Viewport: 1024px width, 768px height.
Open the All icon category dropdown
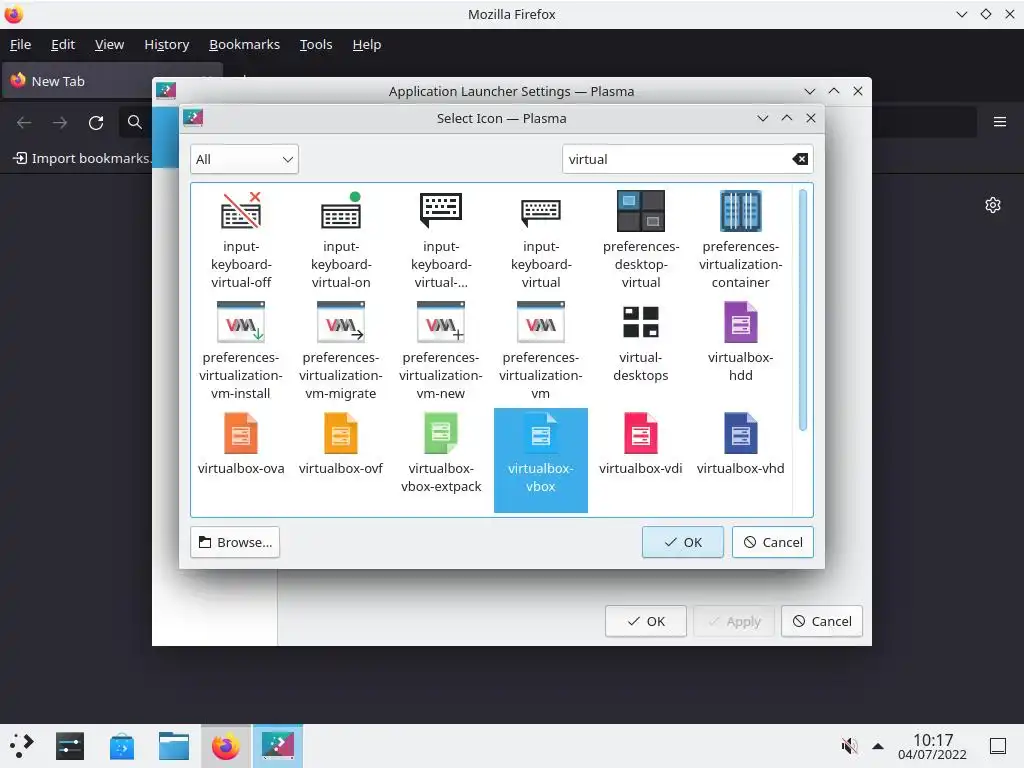click(x=244, y=159)
